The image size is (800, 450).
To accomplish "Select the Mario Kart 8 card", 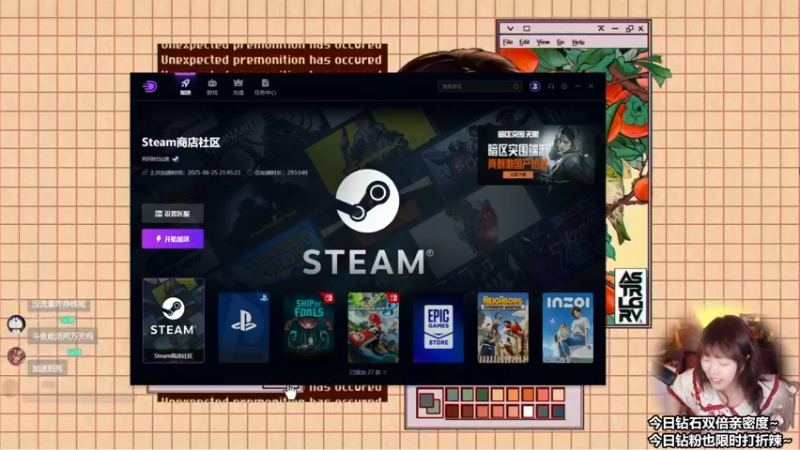I will click(x=373, y=328).
